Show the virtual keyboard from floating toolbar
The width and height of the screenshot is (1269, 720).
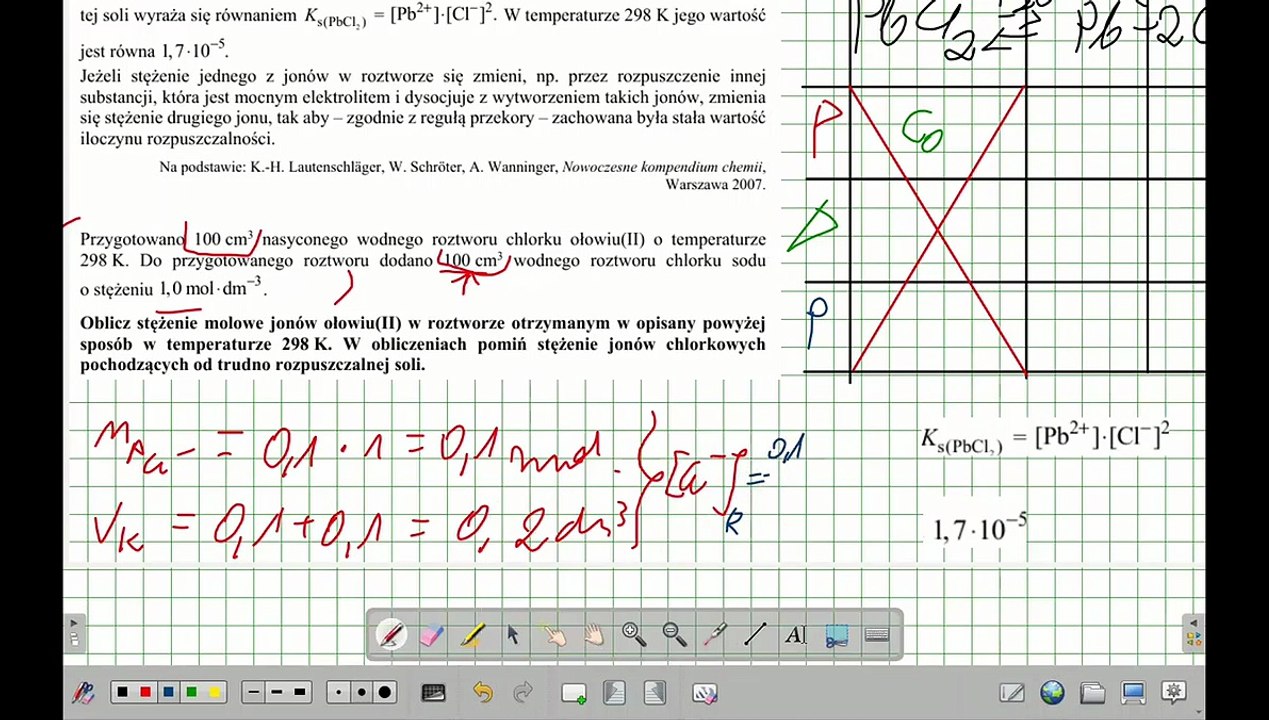[x=877, y=635]
